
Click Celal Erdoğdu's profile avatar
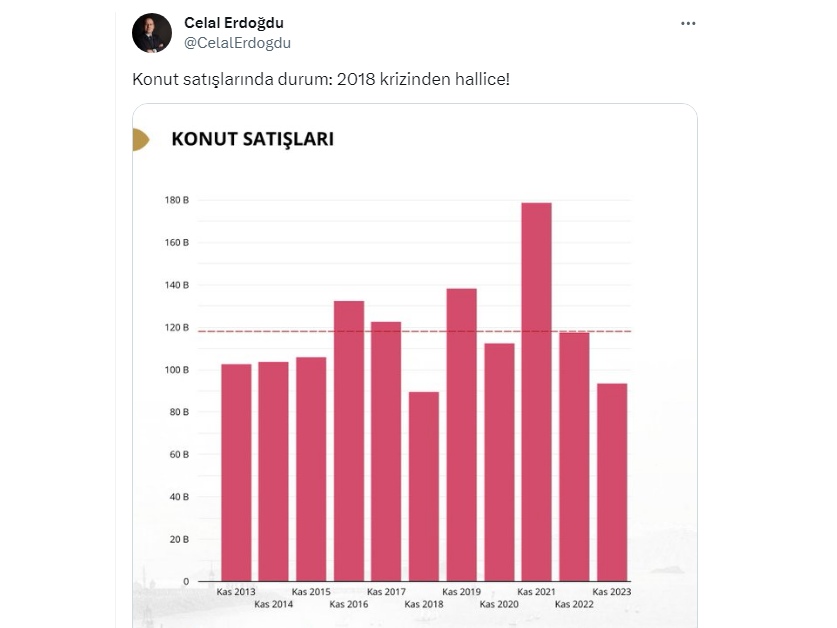[152, 33]
